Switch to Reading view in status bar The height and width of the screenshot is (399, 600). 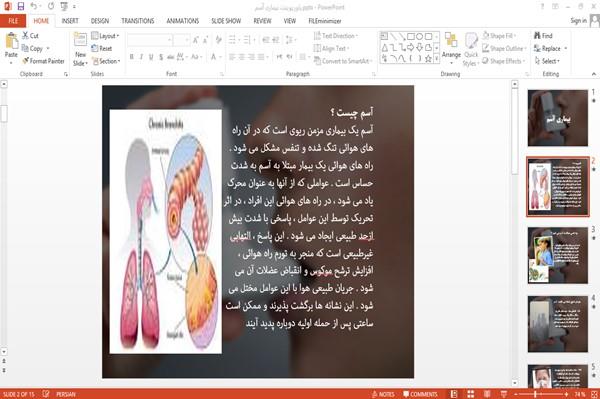click(487, 394)
